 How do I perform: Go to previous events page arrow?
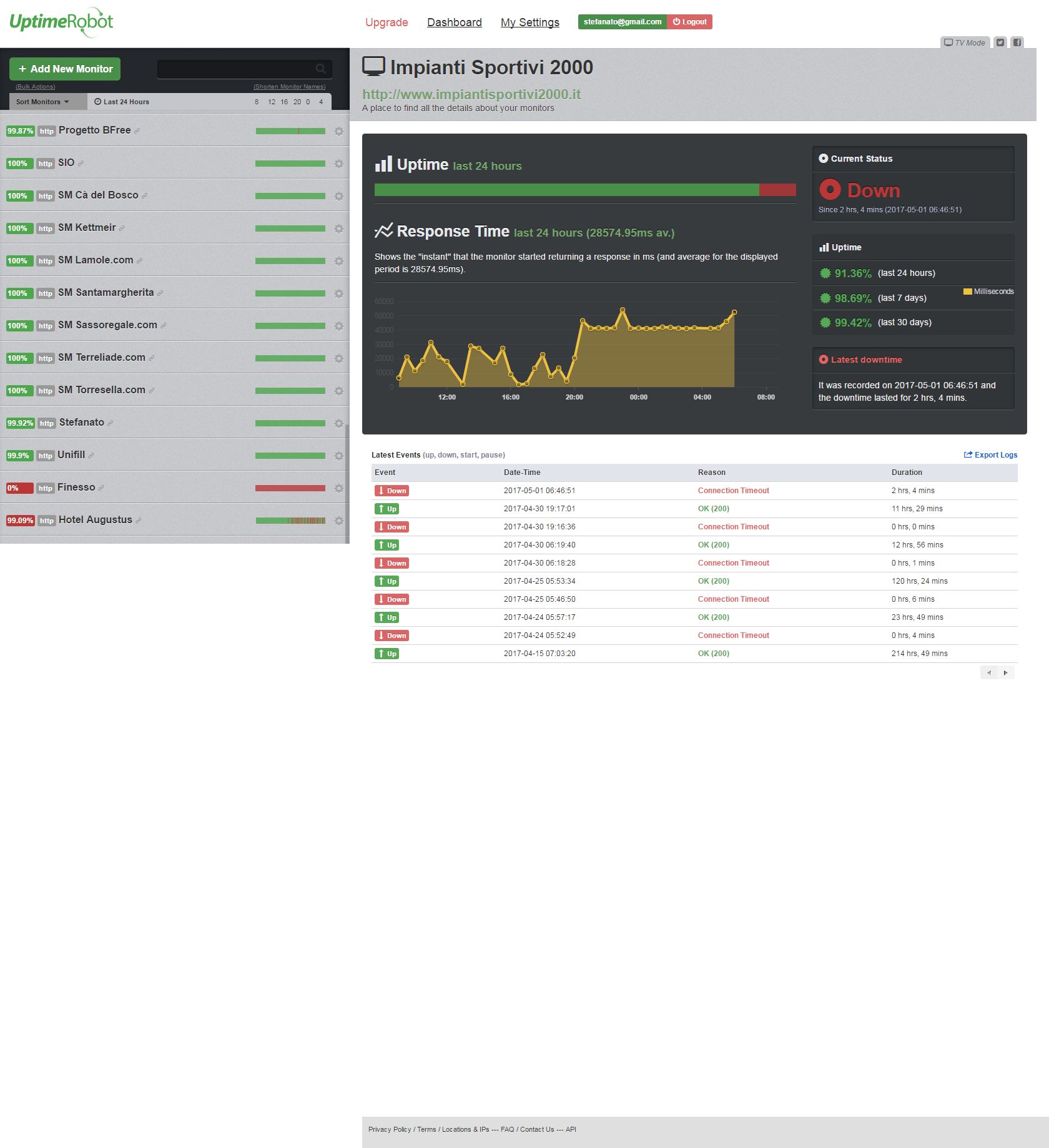point(989,672)
